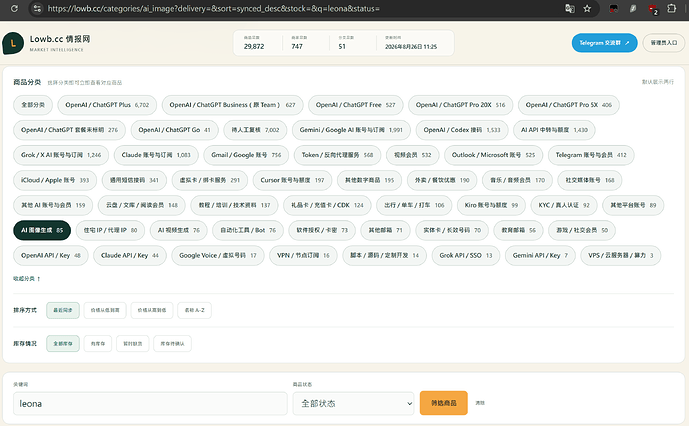Select Grok API / SSO chip
This screenshot has width=689, height=426.
pos(466,255)
